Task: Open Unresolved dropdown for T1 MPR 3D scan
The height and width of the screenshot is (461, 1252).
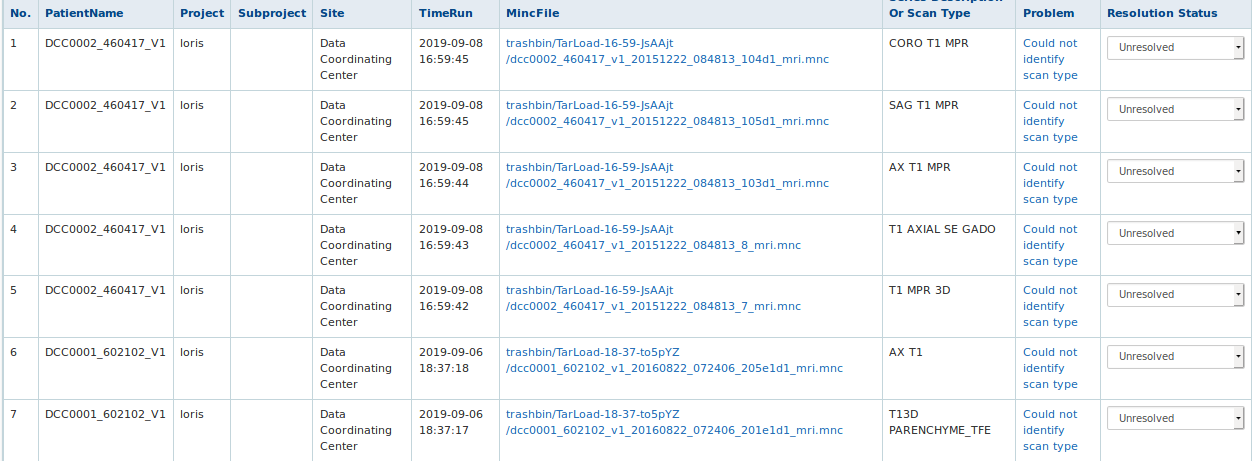Action: coord(1175,295)
